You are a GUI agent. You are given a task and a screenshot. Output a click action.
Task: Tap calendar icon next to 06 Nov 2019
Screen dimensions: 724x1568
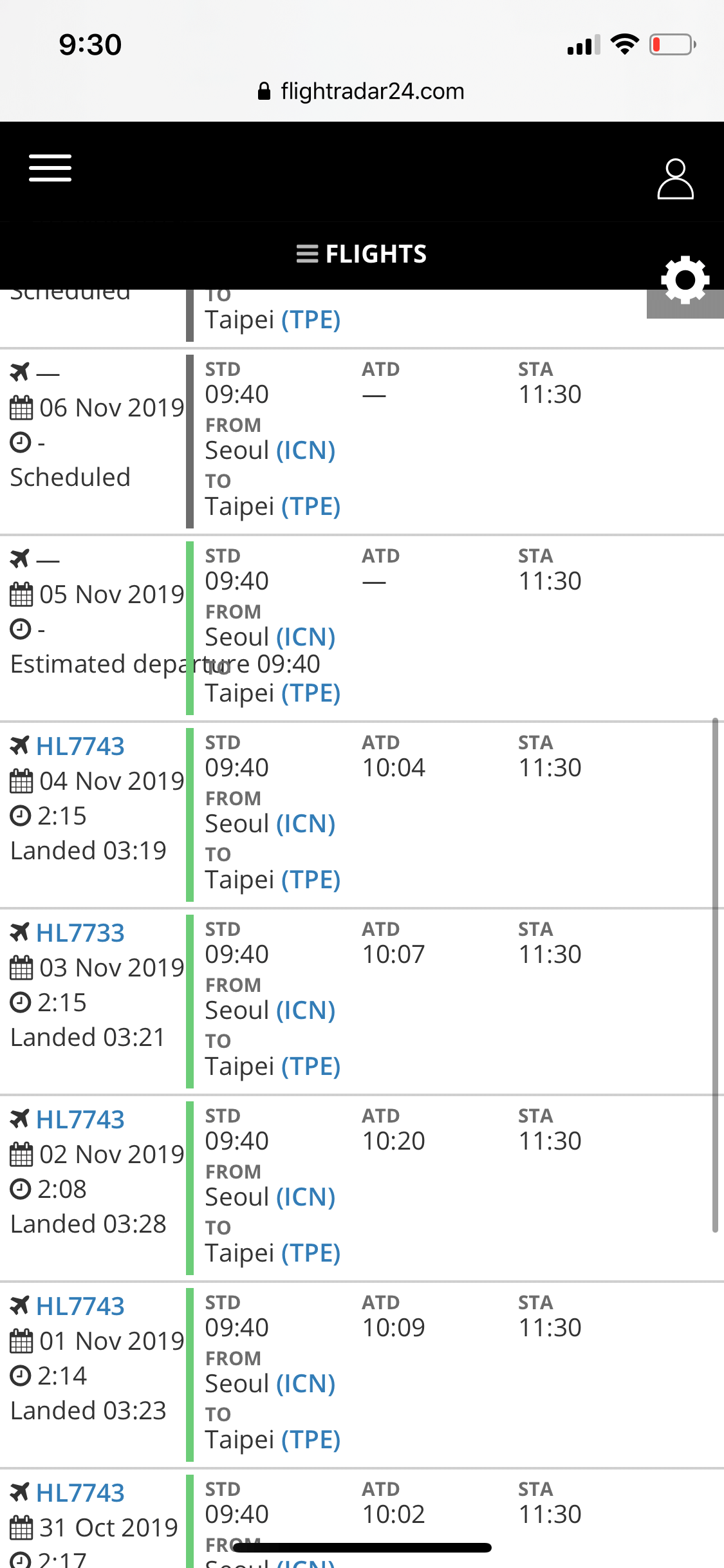[x=21, y=408]
